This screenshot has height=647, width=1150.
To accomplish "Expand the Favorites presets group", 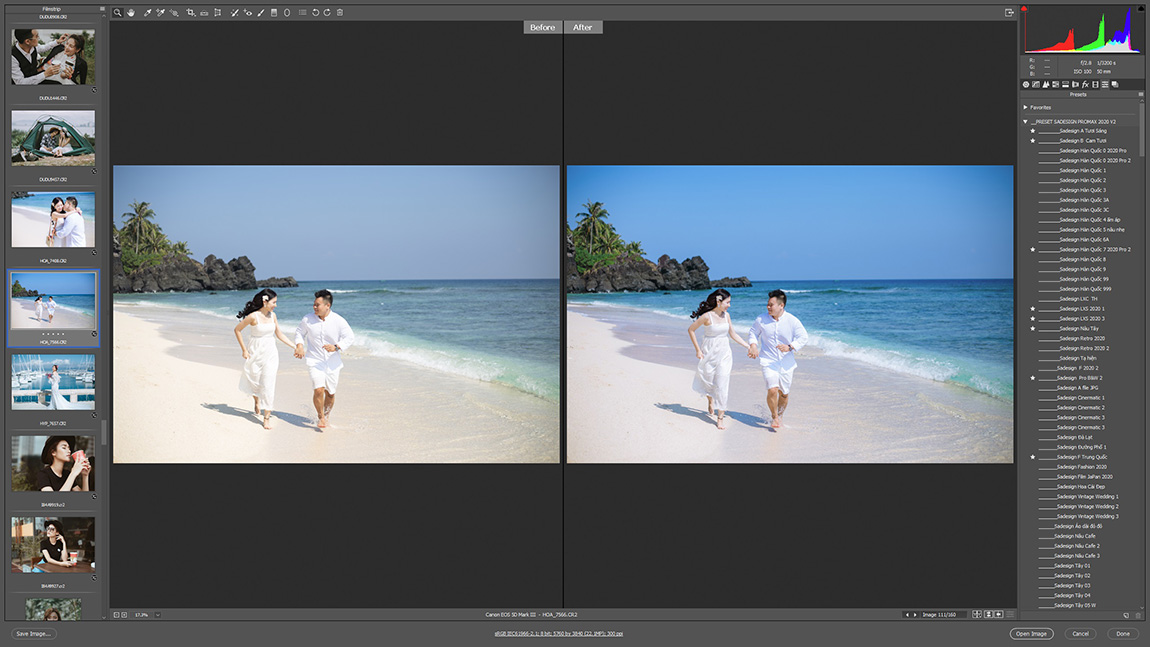I will coord(1026,107).
